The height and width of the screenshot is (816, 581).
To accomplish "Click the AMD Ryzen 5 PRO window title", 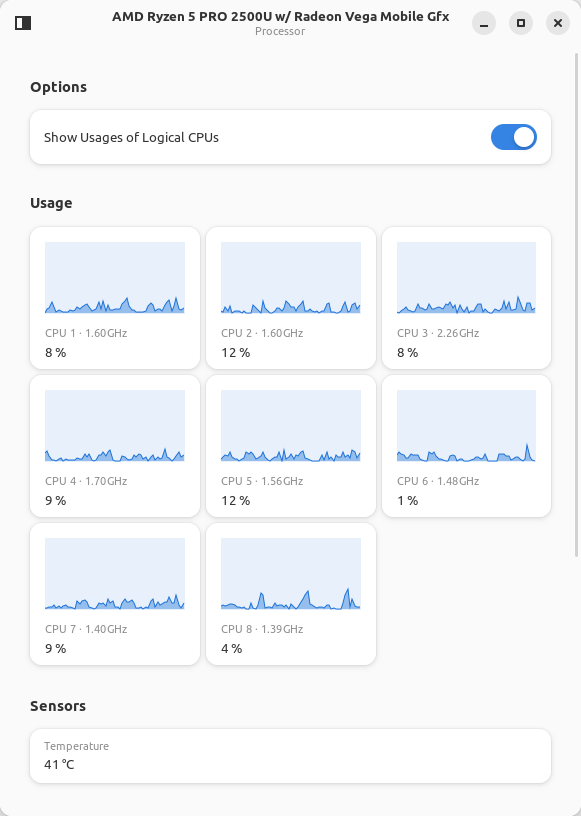I will pos(281,17).
